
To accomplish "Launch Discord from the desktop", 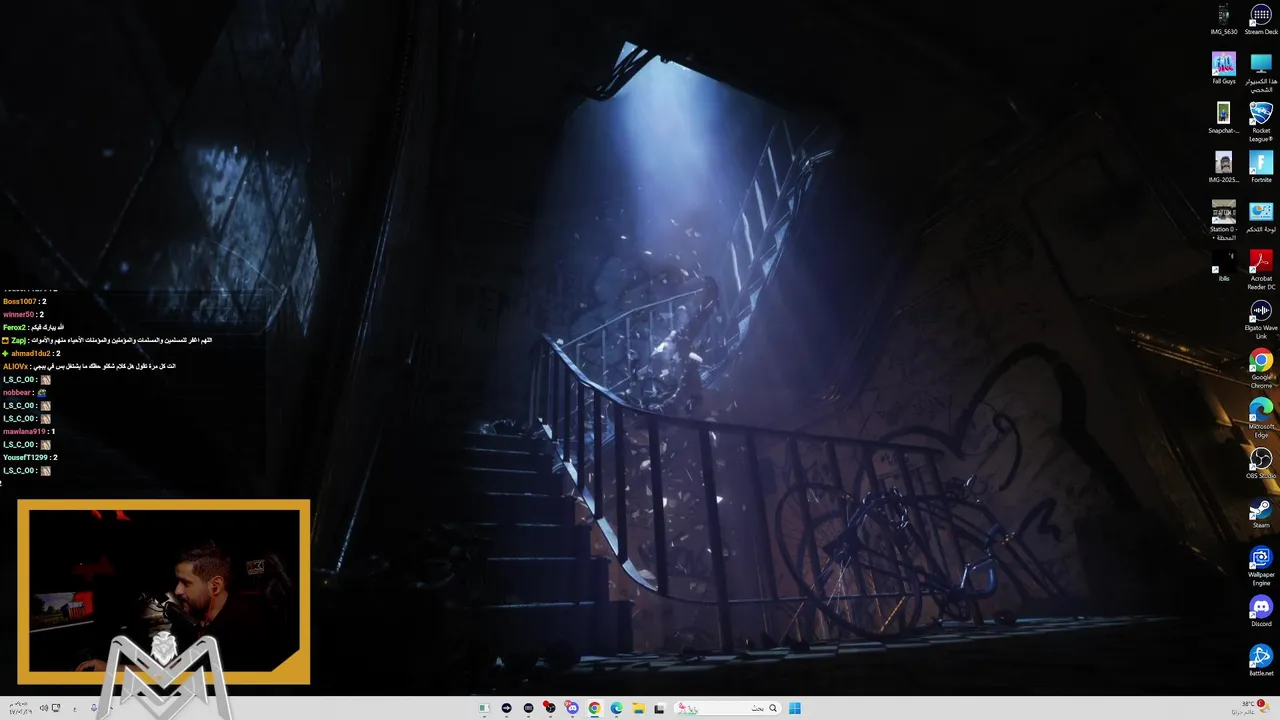I will [x=1261, y=611].
